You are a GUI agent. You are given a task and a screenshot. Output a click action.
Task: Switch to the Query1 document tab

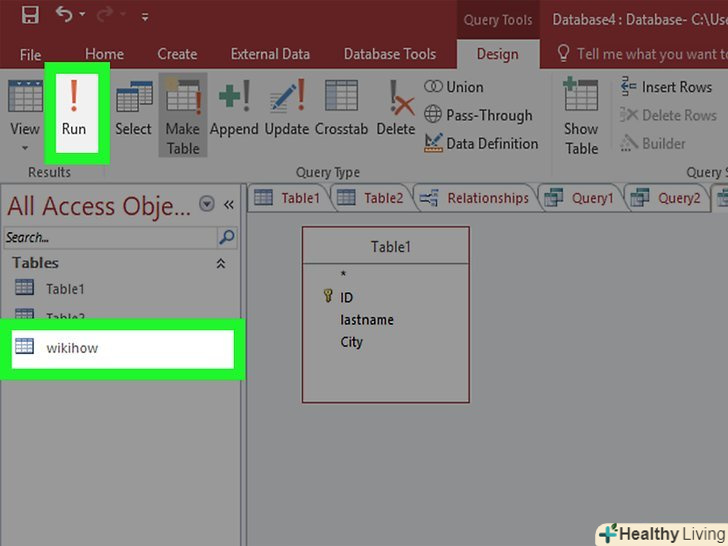(x=579, y=198)
